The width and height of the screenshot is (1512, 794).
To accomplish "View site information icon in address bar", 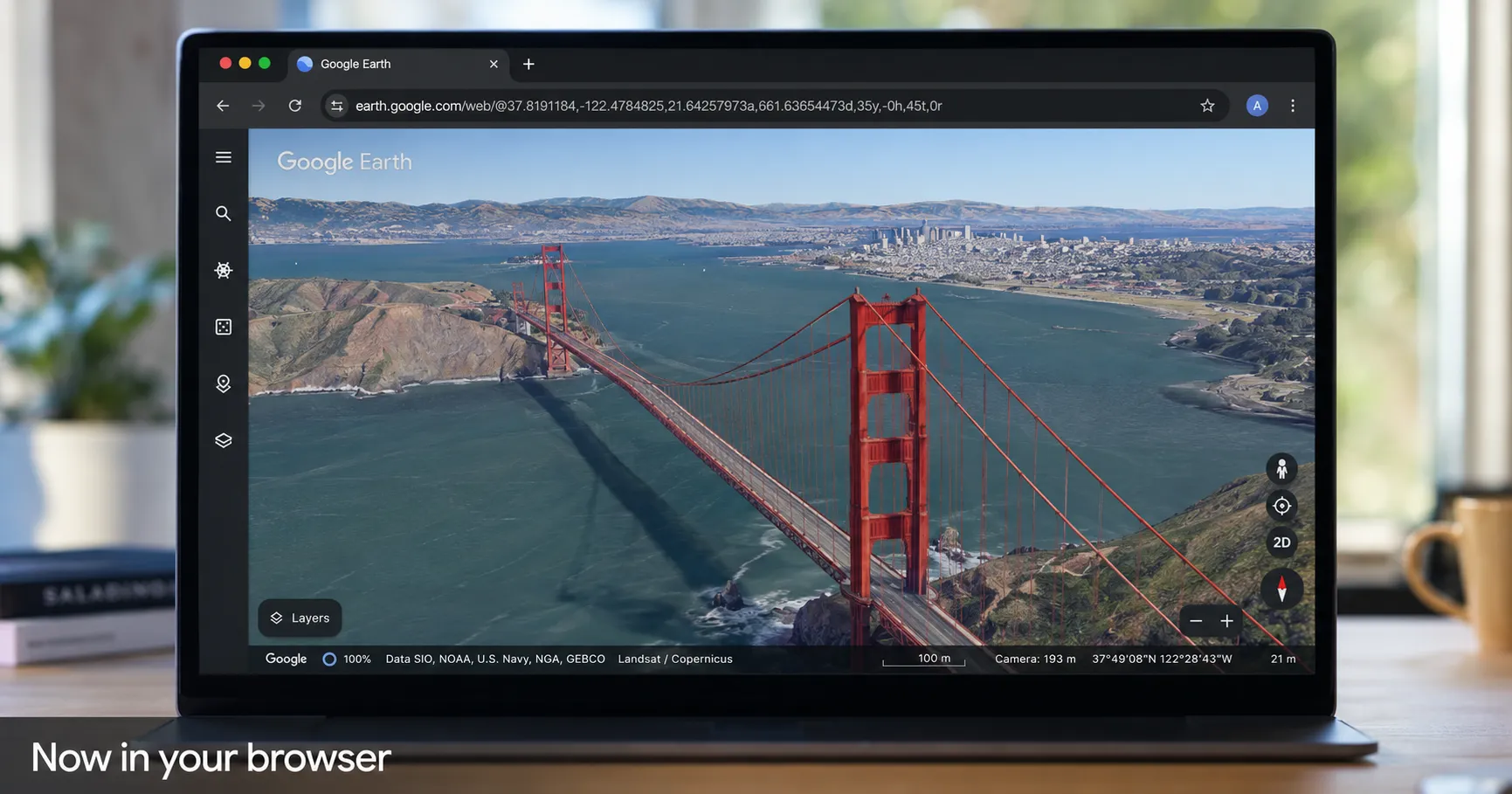I will 336,106.
